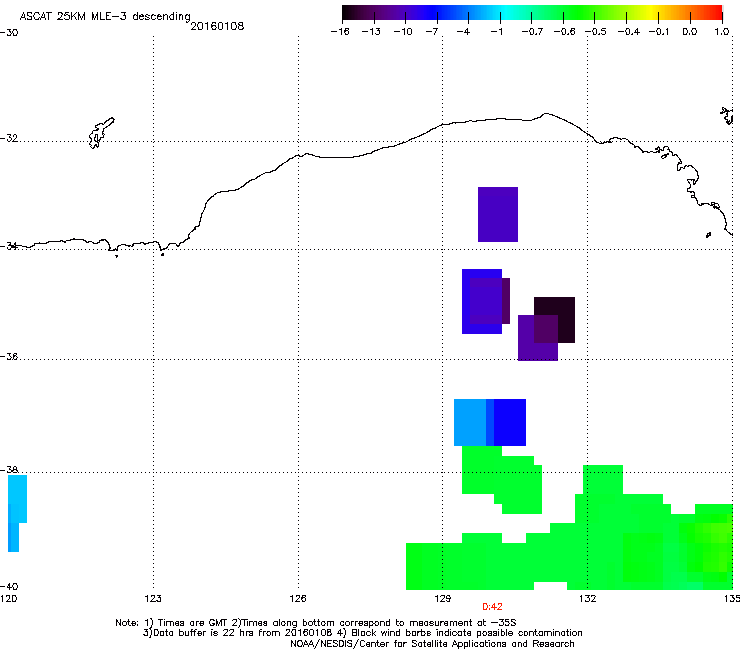Screen dimensions: 740x650
Task: Click latitude axis label -40
Action: 9,587
